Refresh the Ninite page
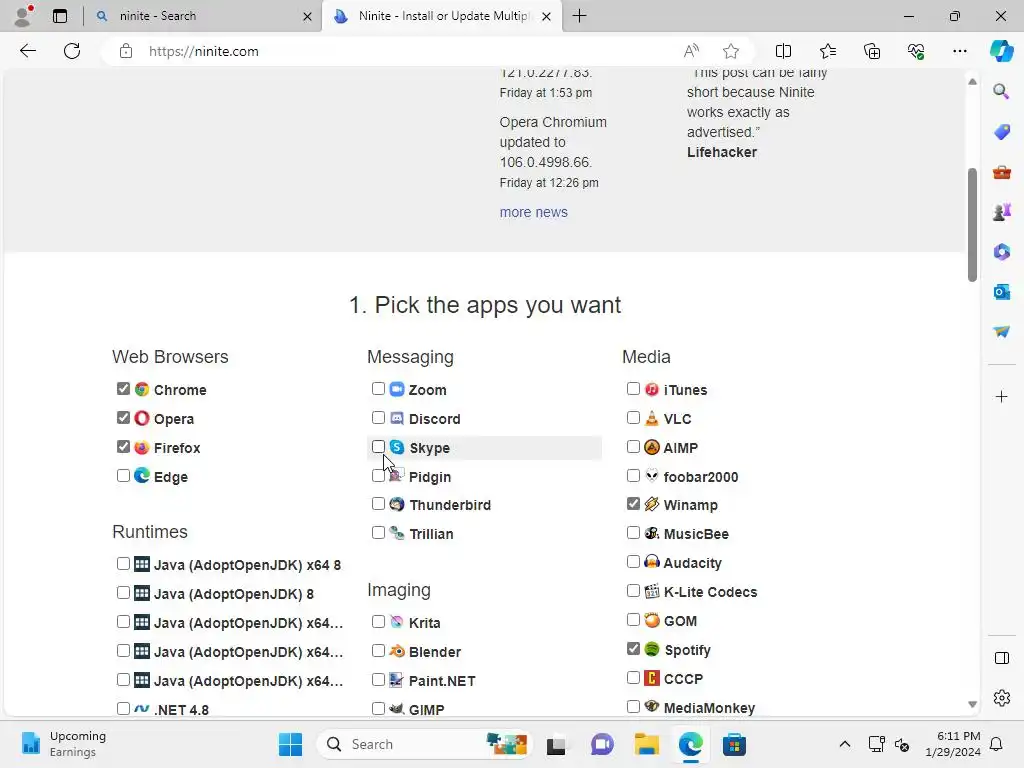 tap(72, 51)
